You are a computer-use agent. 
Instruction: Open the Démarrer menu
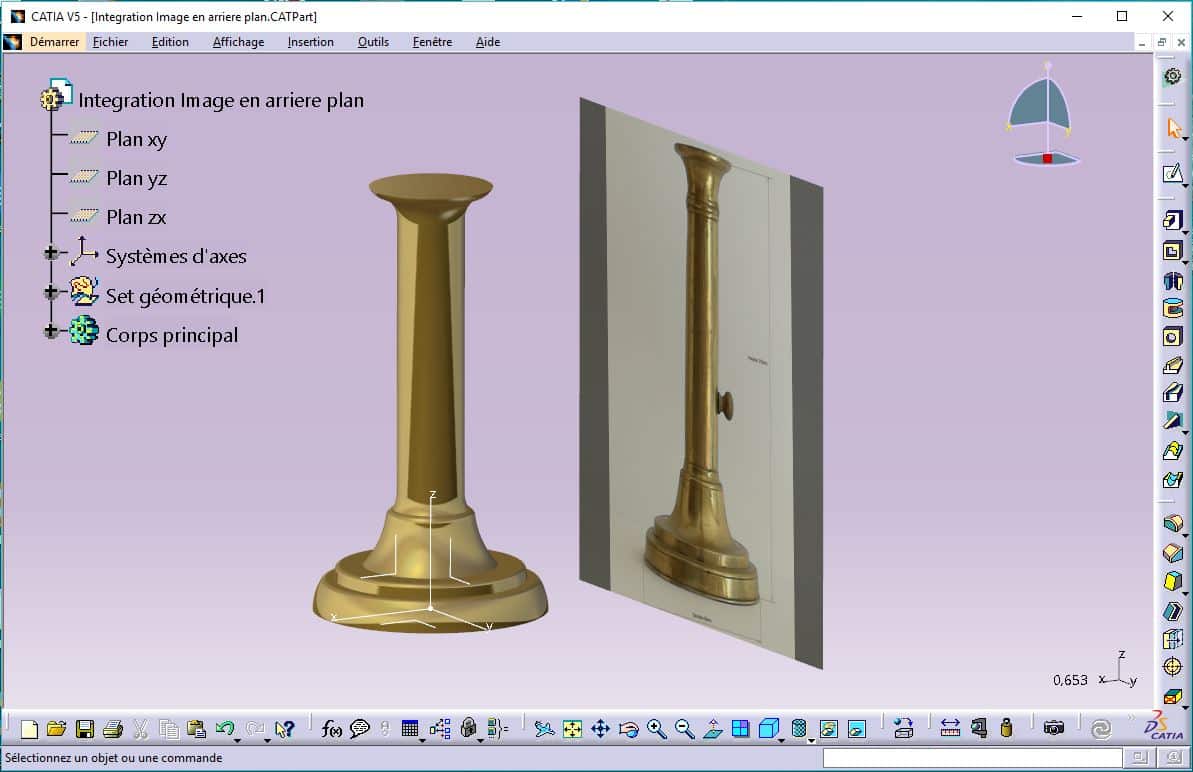point(54,42)
